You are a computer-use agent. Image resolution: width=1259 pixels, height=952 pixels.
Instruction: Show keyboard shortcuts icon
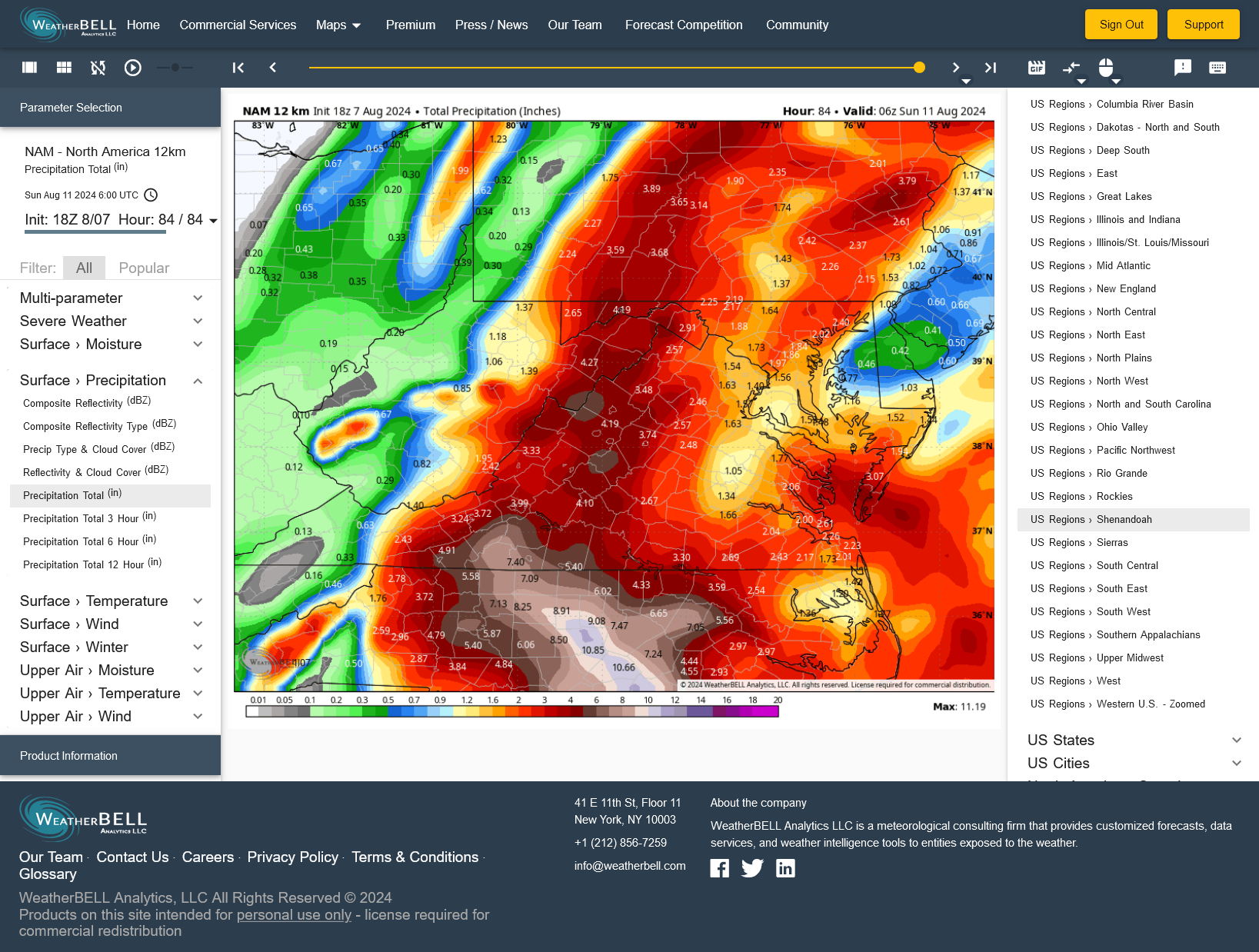pyautogui.click(x=1217, y=68)
